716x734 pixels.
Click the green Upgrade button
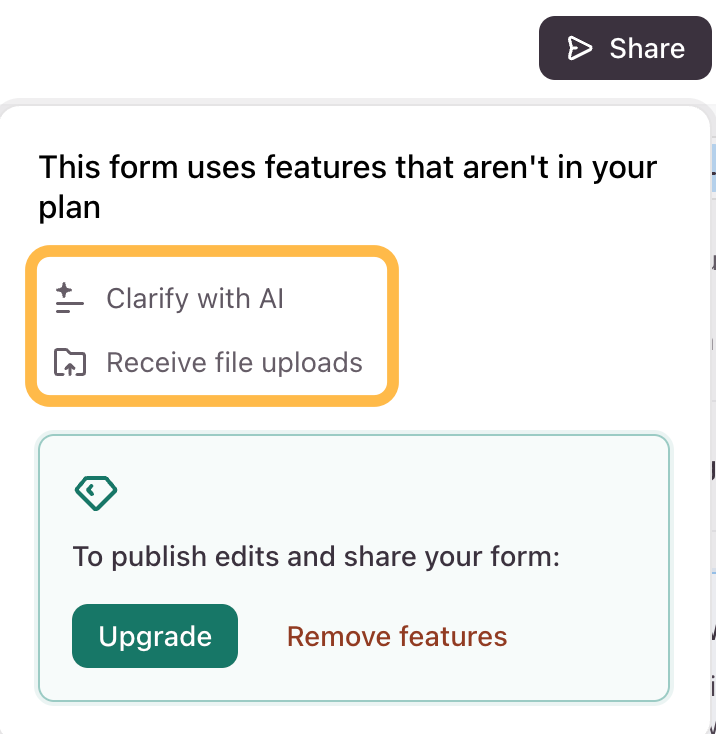pos(155,636)
